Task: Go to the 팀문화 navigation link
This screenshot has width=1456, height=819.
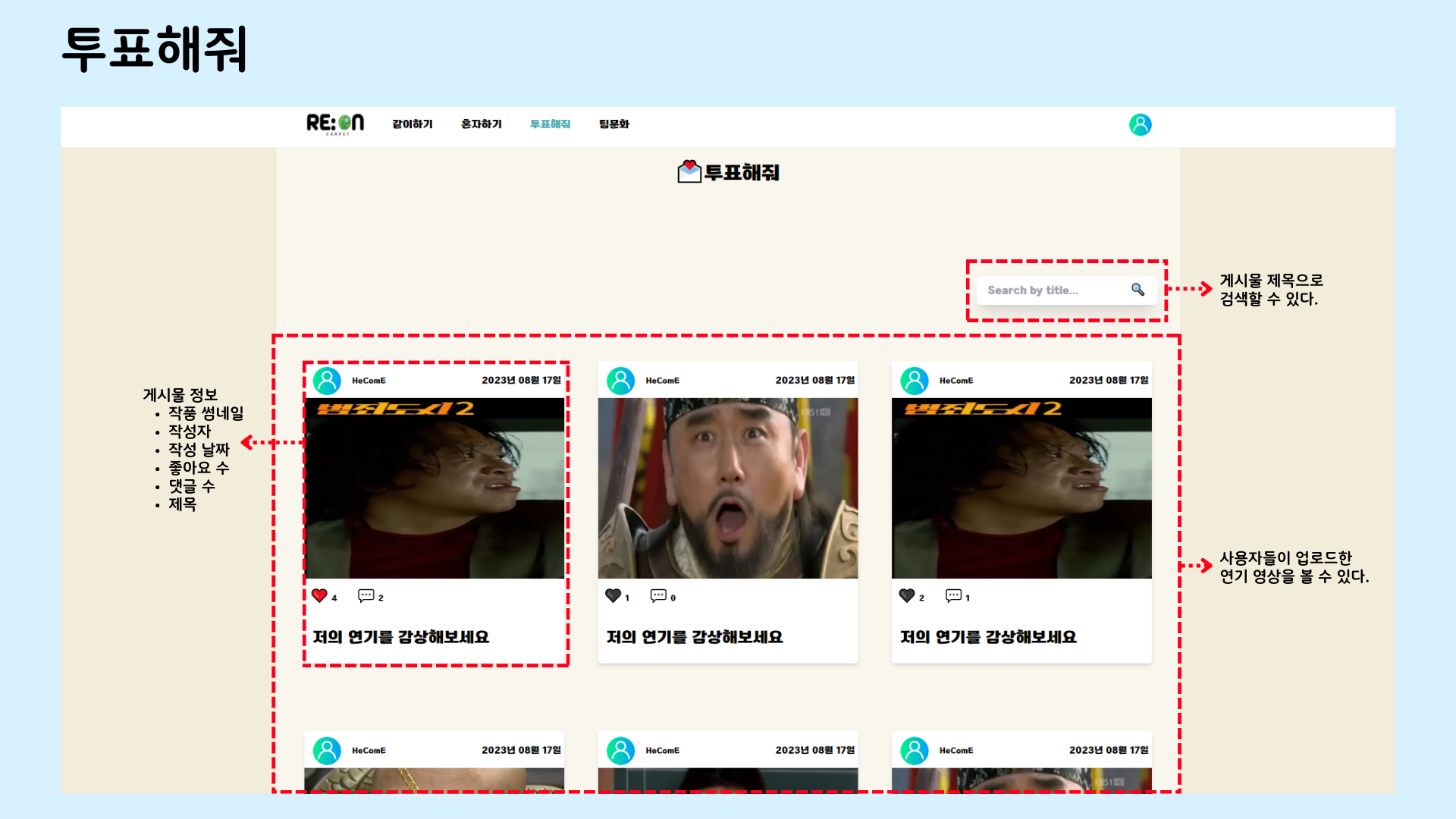Action: pyautogui.click(x=614, y=124)
